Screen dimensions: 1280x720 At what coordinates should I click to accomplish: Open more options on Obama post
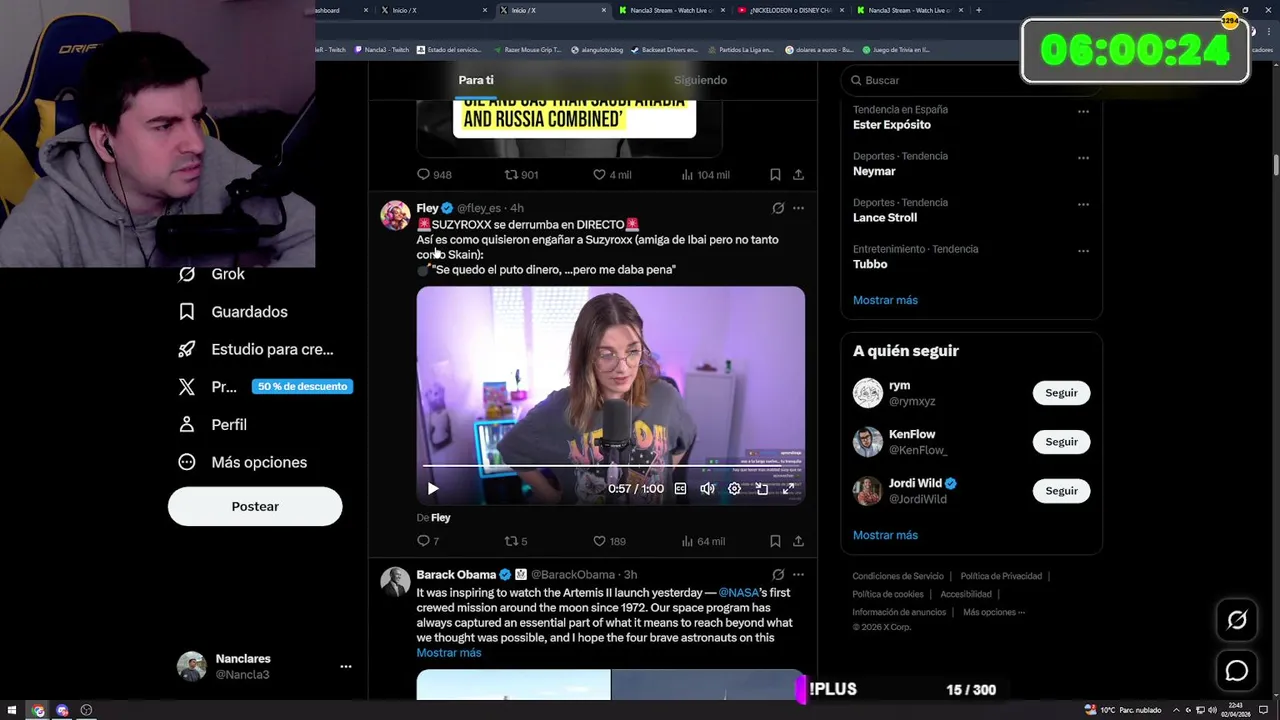click(798, 575)
